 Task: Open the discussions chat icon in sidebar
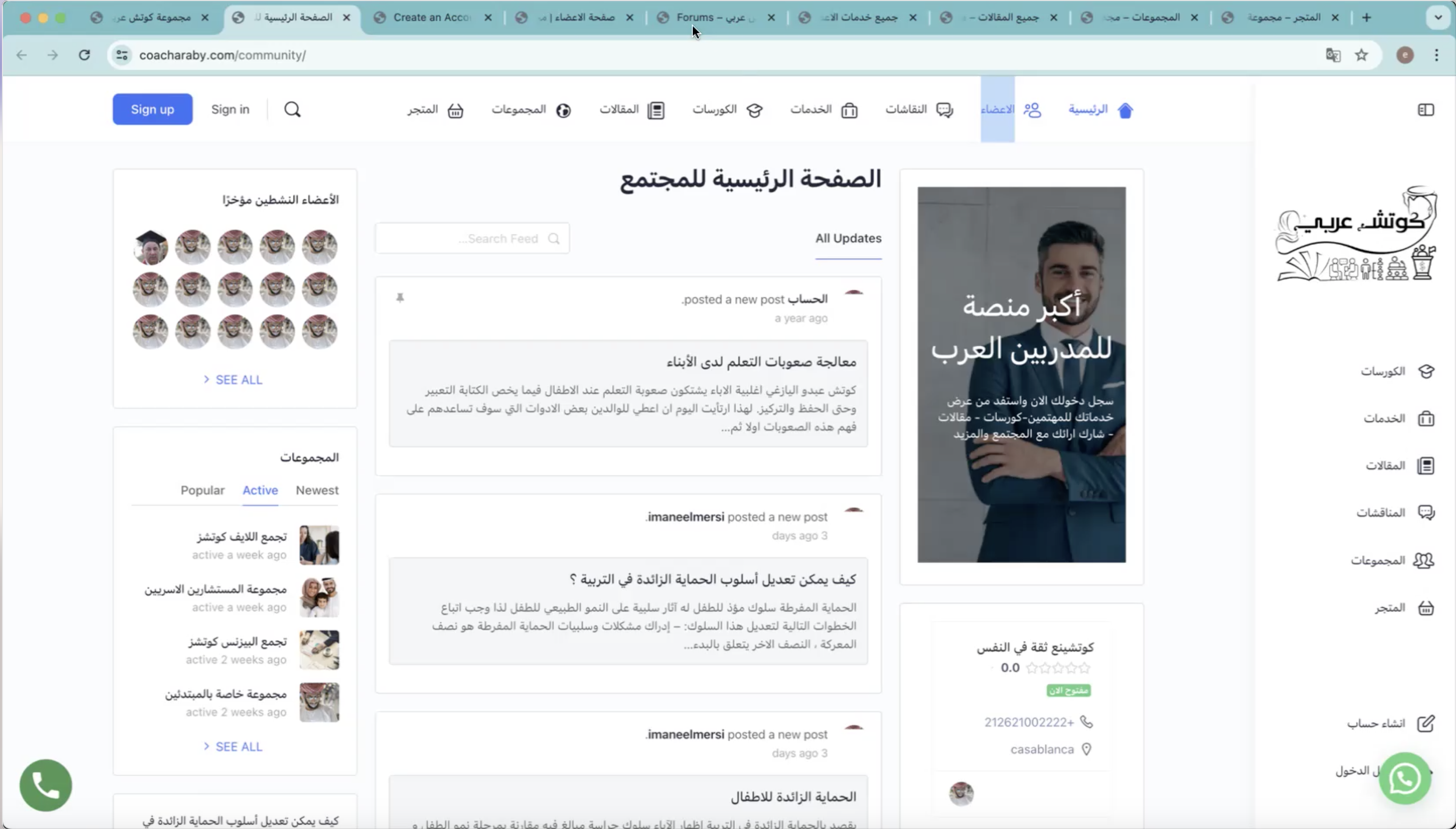click(x=1426, y=512)
